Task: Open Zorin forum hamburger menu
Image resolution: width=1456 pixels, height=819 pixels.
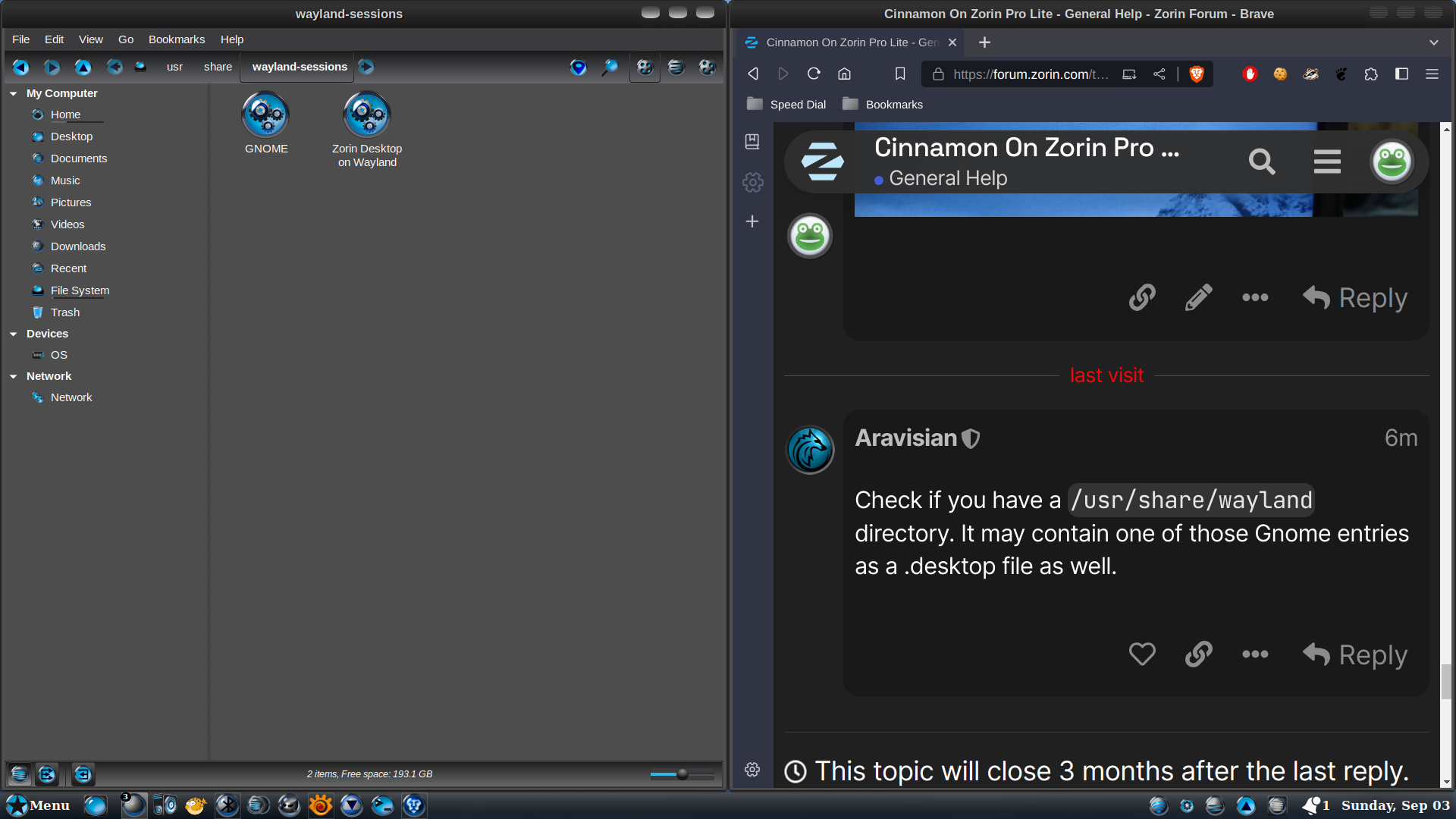Action: (1327, 162)
